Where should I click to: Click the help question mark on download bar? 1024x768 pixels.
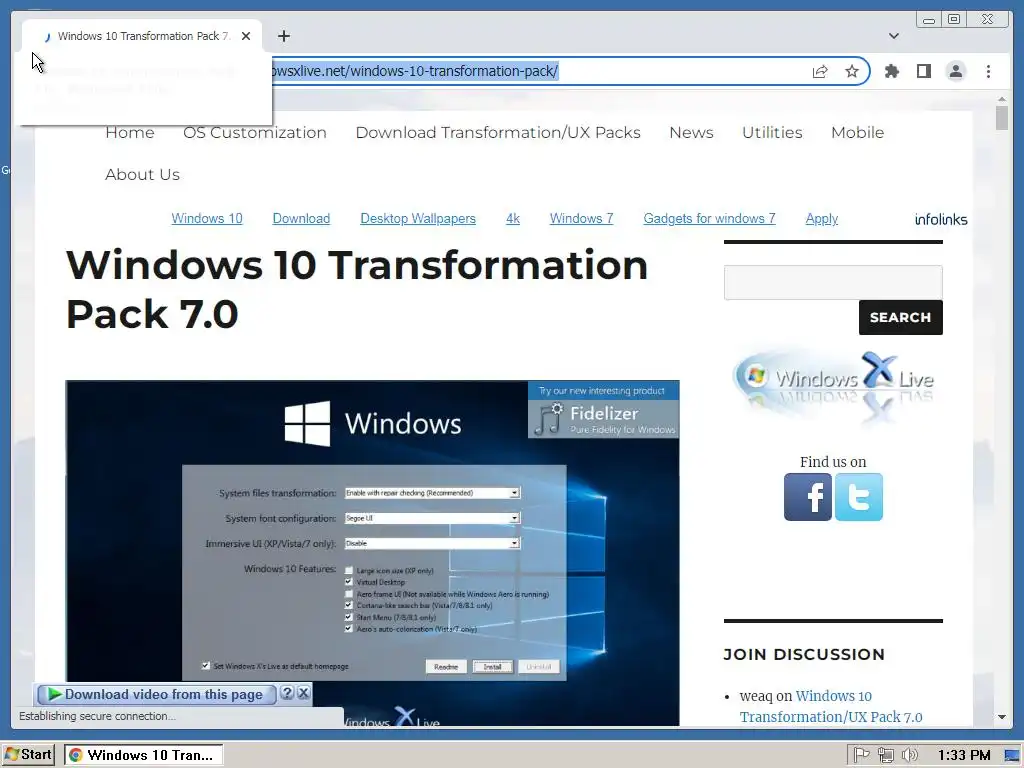click(287, 694)
